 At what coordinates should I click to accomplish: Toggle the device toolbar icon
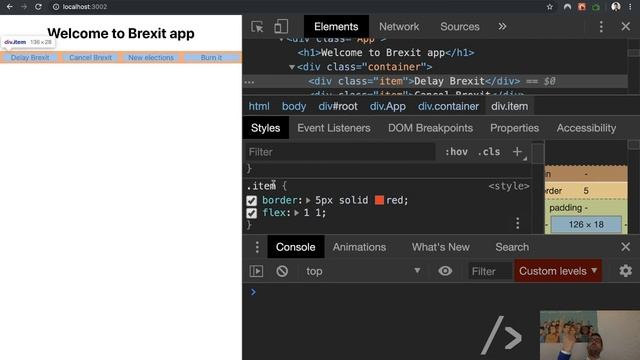point(281,27)
